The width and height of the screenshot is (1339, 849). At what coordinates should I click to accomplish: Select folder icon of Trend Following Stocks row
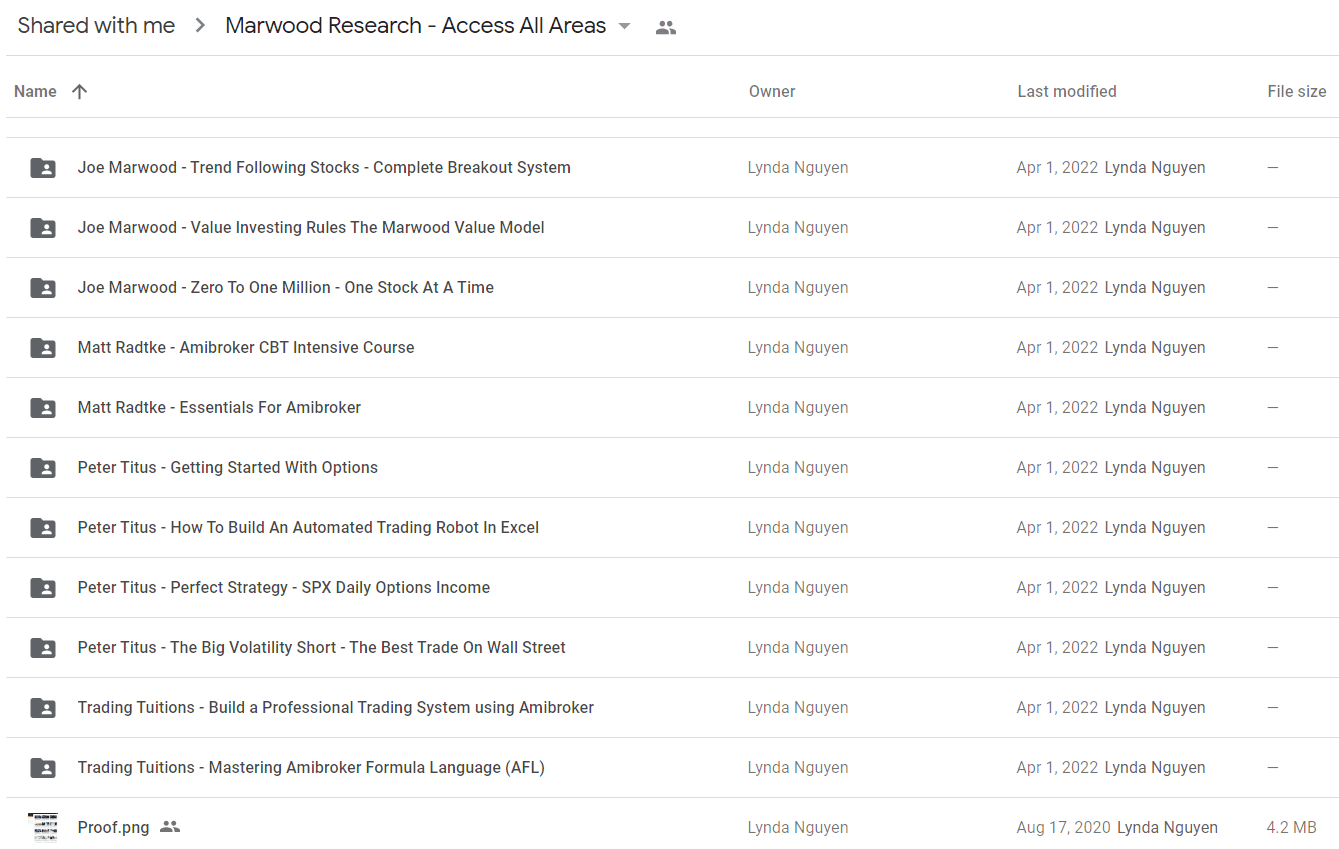43,168
